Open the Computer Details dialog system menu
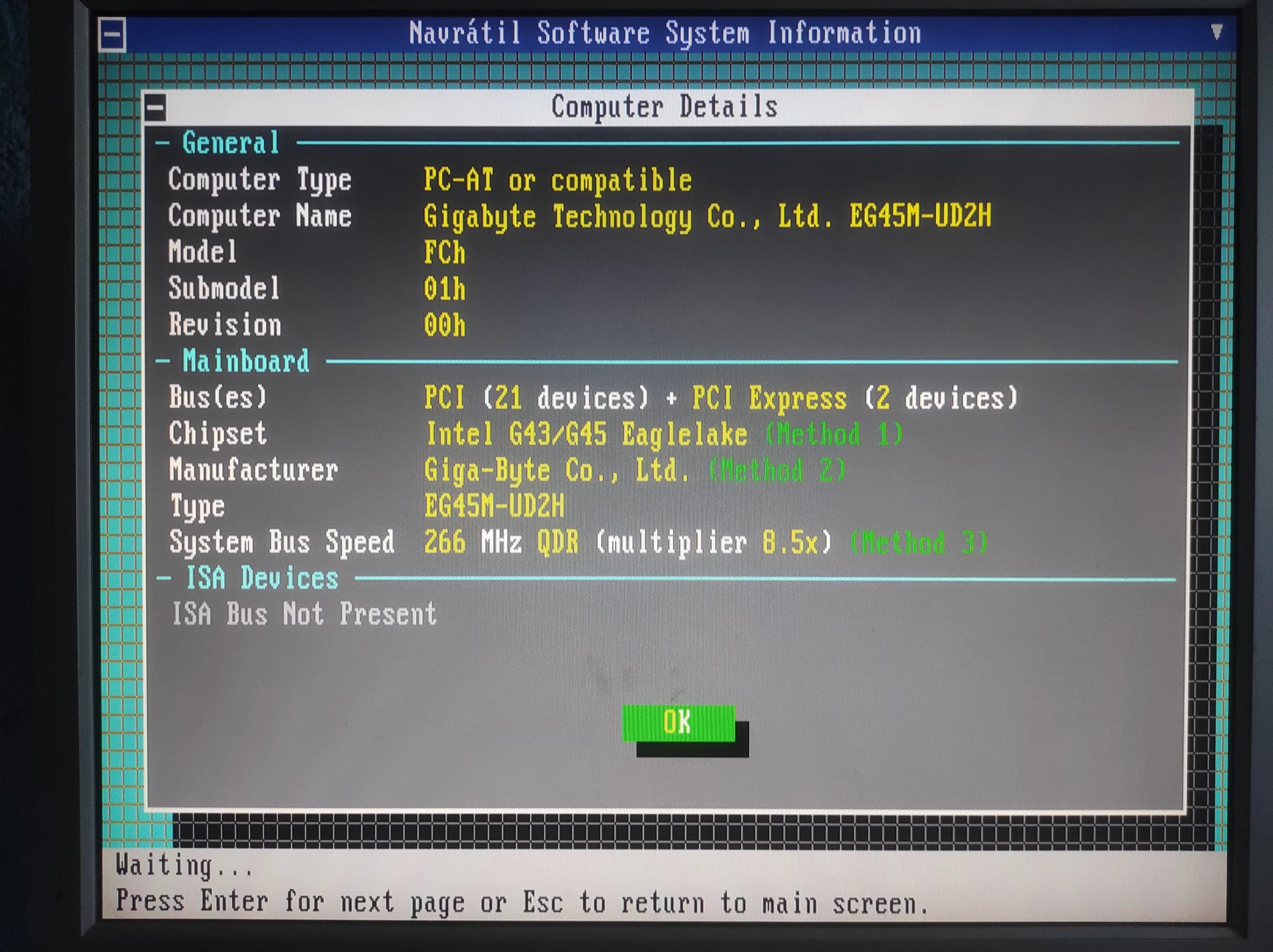Screen dimensions: 1273x952 156,108
